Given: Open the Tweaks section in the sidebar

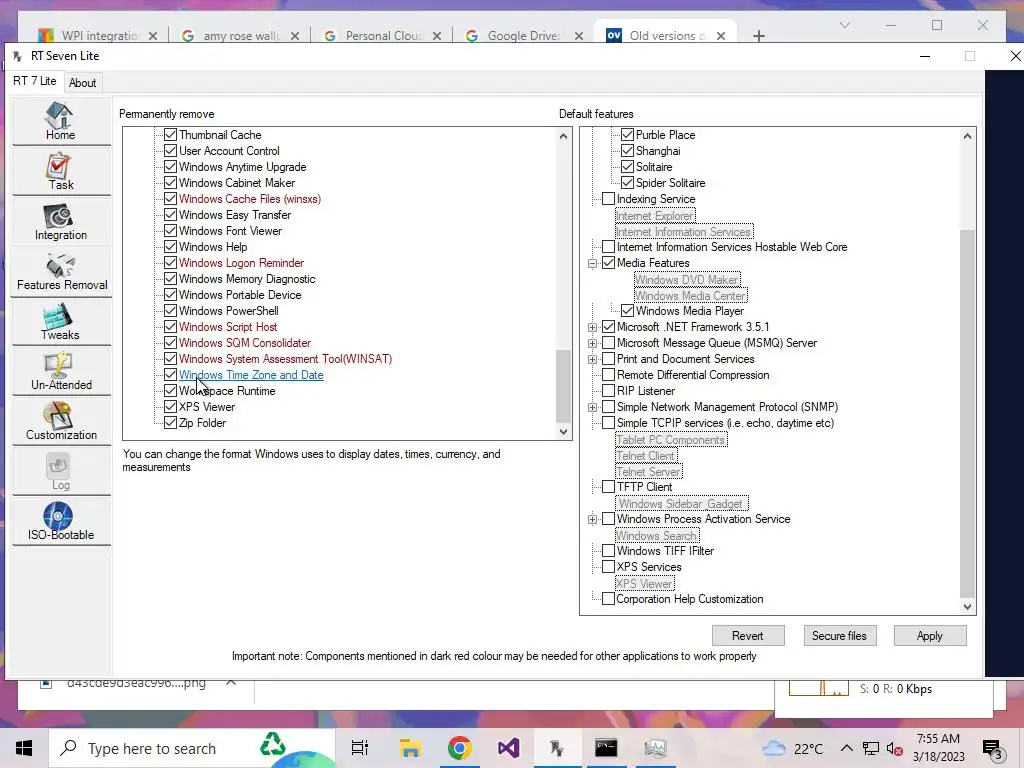Looking at the screenshot, I should (x=61, y=322).
